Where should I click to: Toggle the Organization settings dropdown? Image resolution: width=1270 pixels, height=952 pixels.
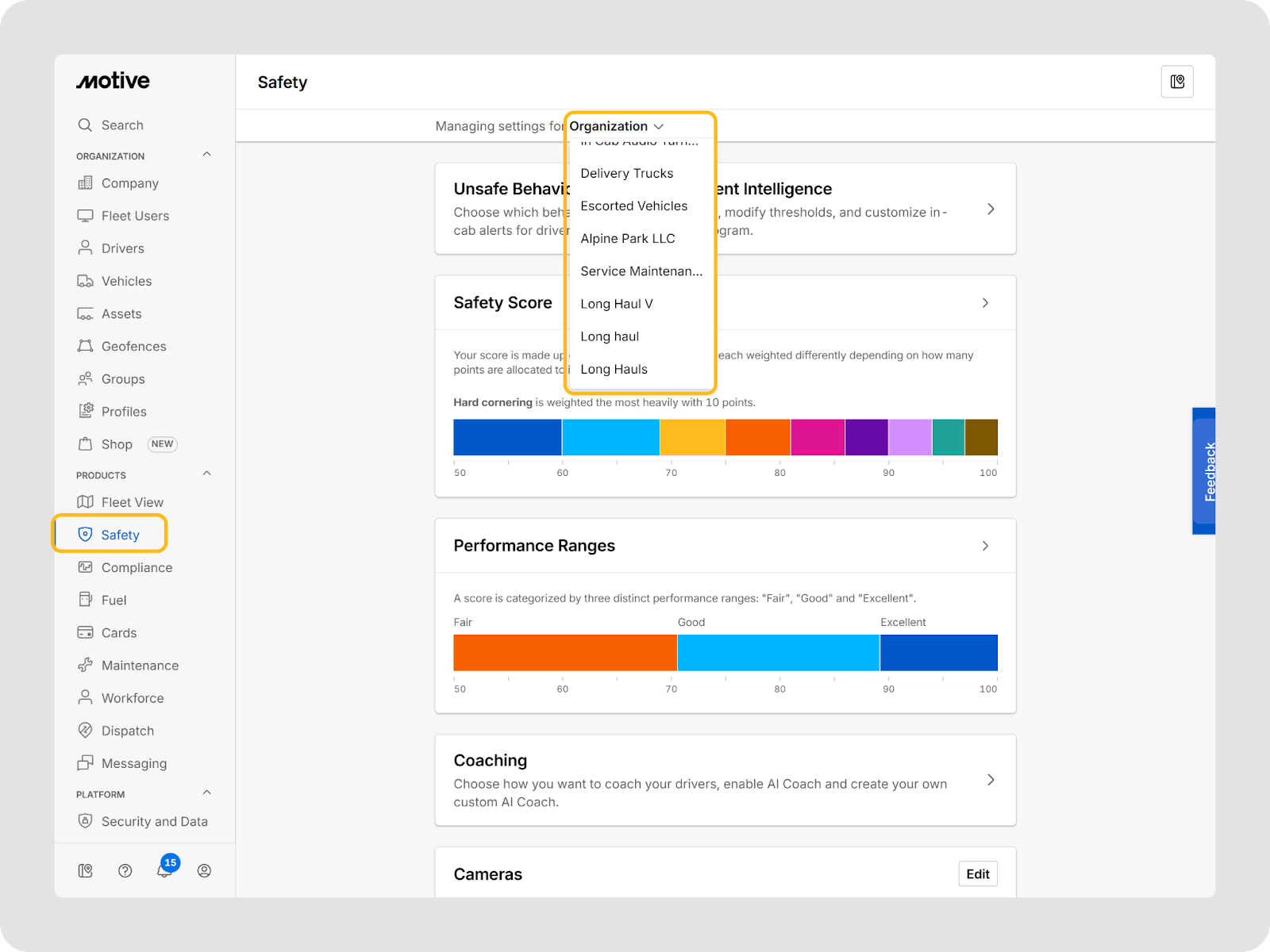click(x=616, y=126)
